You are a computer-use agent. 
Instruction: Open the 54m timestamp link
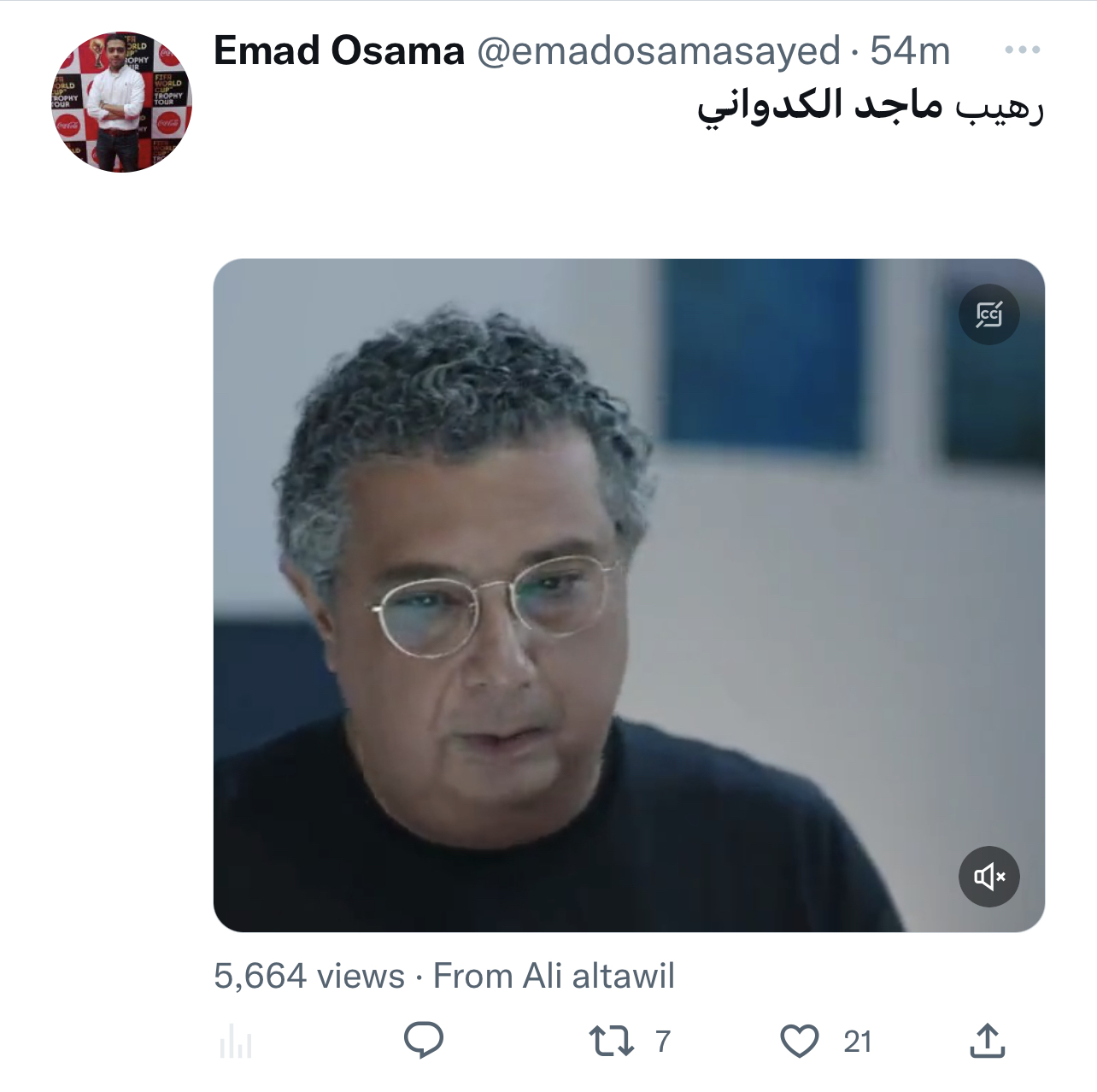tap(910, 51)
